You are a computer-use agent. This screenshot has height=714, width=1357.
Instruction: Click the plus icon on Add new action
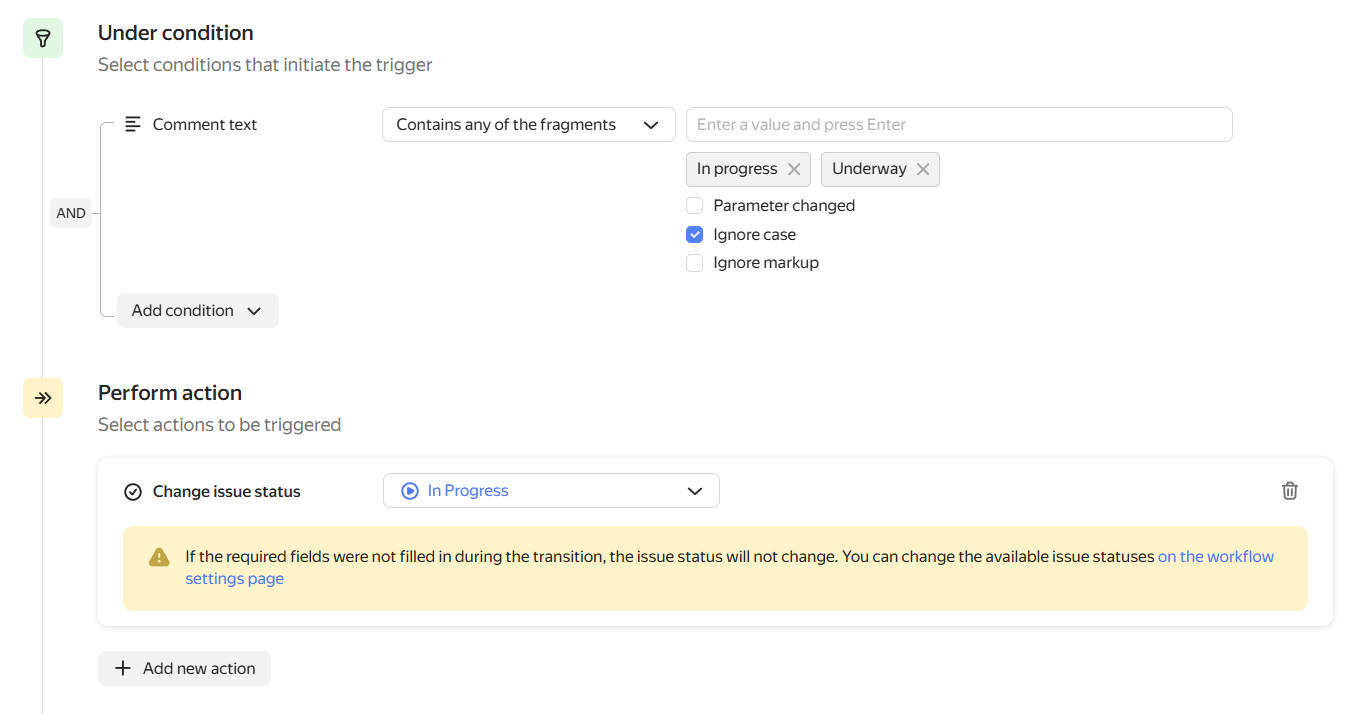pos(123,669)
